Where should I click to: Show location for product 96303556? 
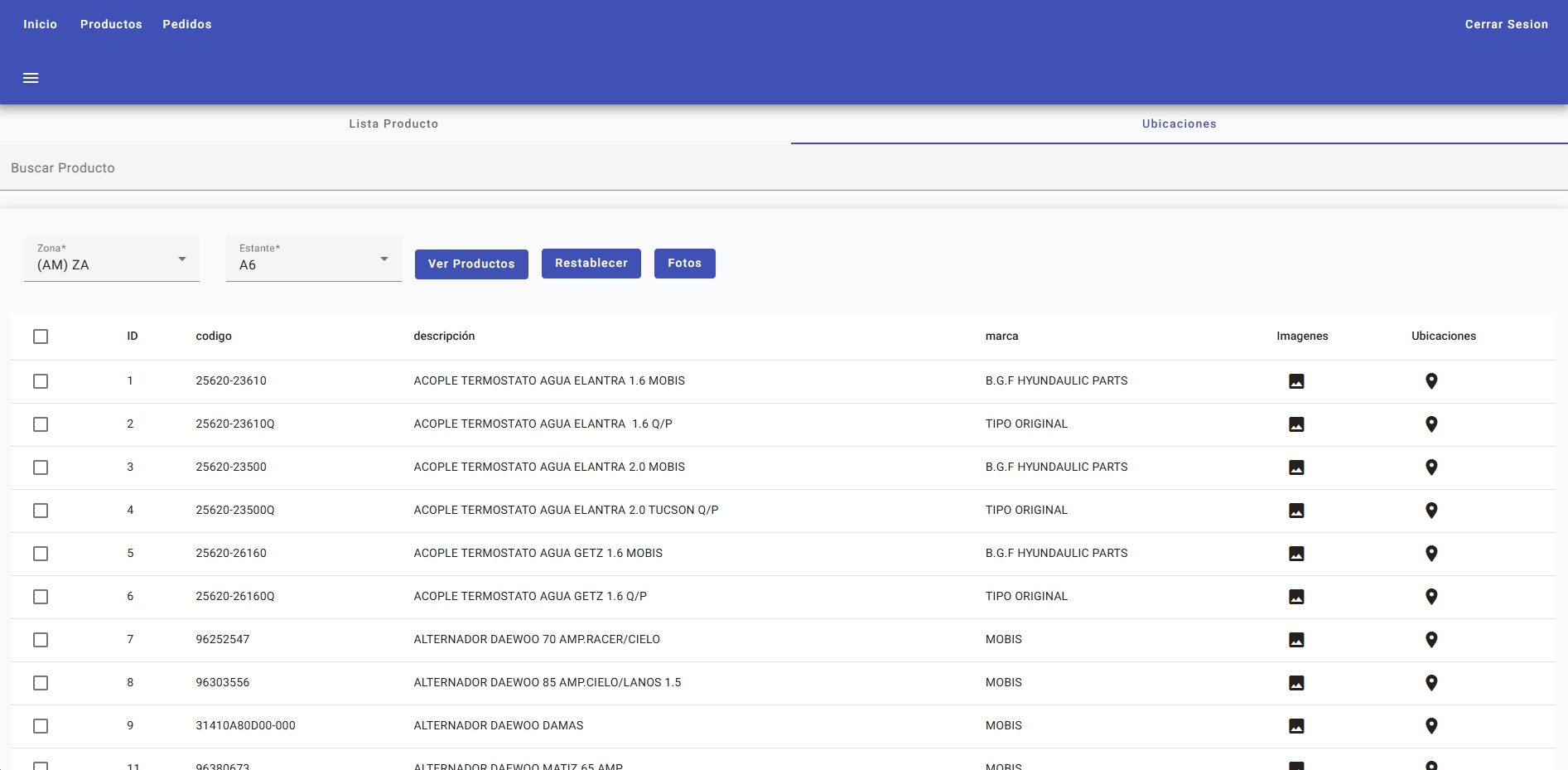pyautogui.click(x=1430, y=683)
